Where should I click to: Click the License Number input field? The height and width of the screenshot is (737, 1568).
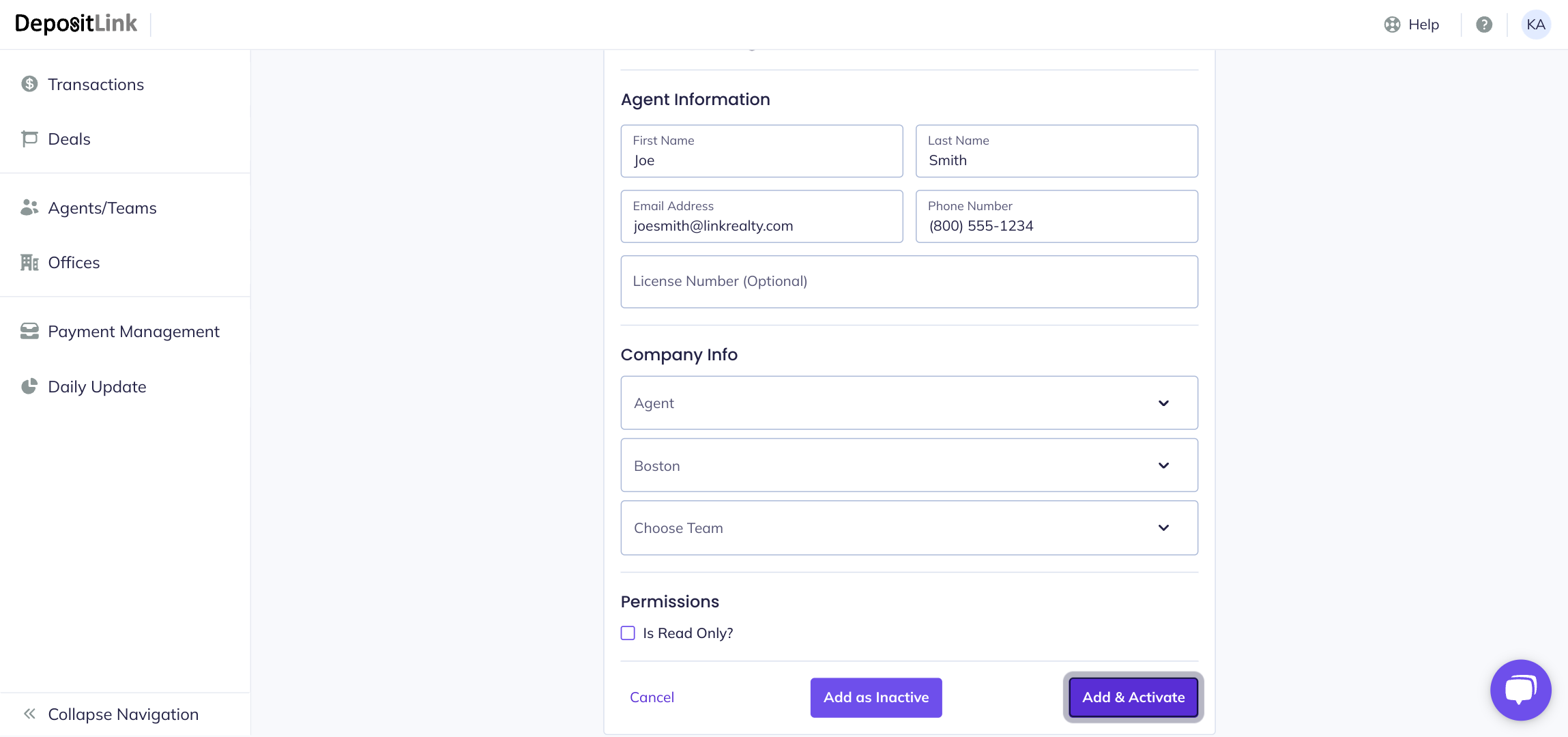pyautogui.click(x=909, y=282)
